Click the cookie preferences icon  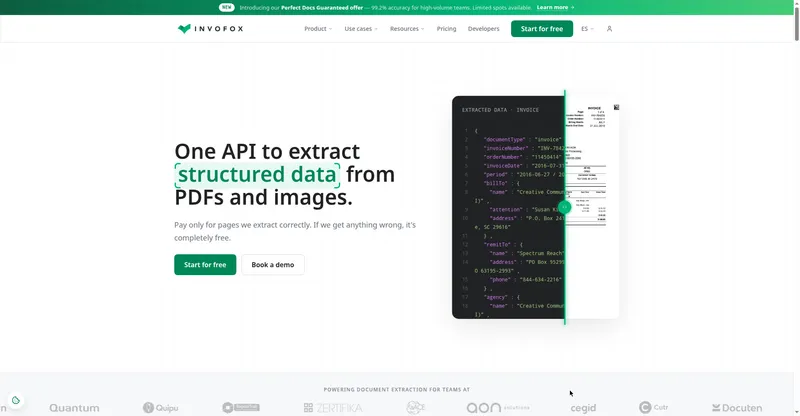[16, 400]
